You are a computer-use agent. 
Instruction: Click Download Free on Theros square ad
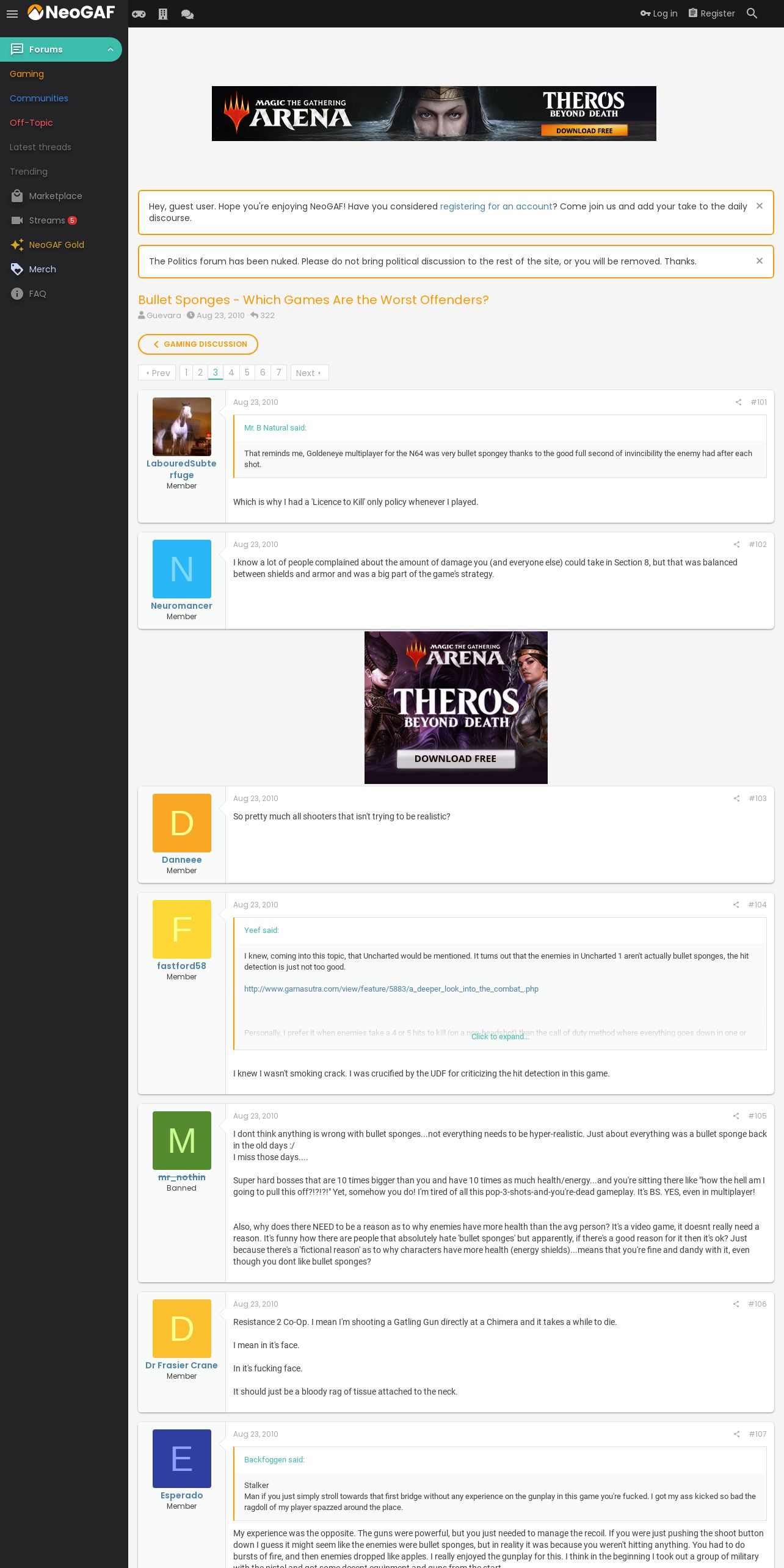coord(456,758)
